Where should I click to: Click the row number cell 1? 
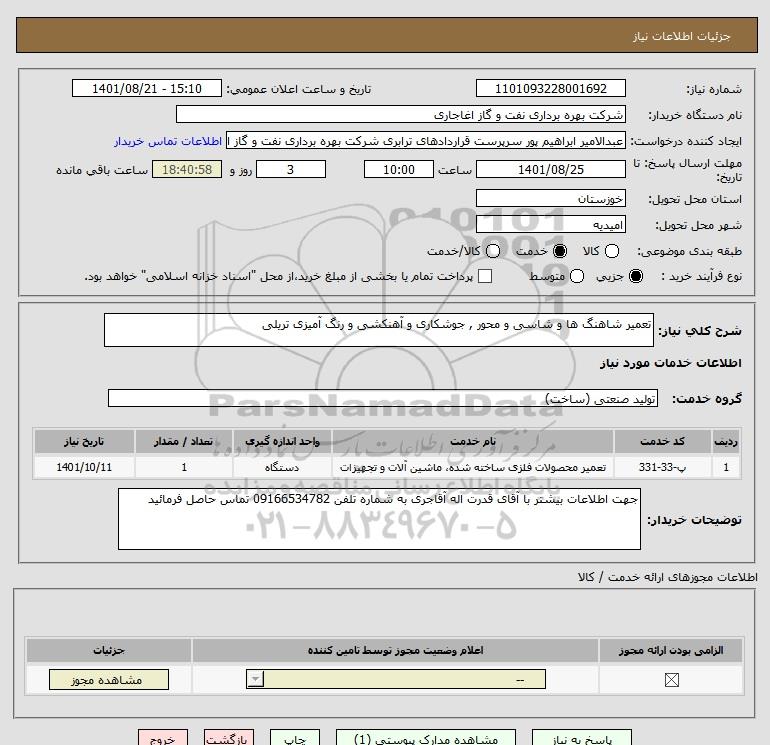[726, 467]
